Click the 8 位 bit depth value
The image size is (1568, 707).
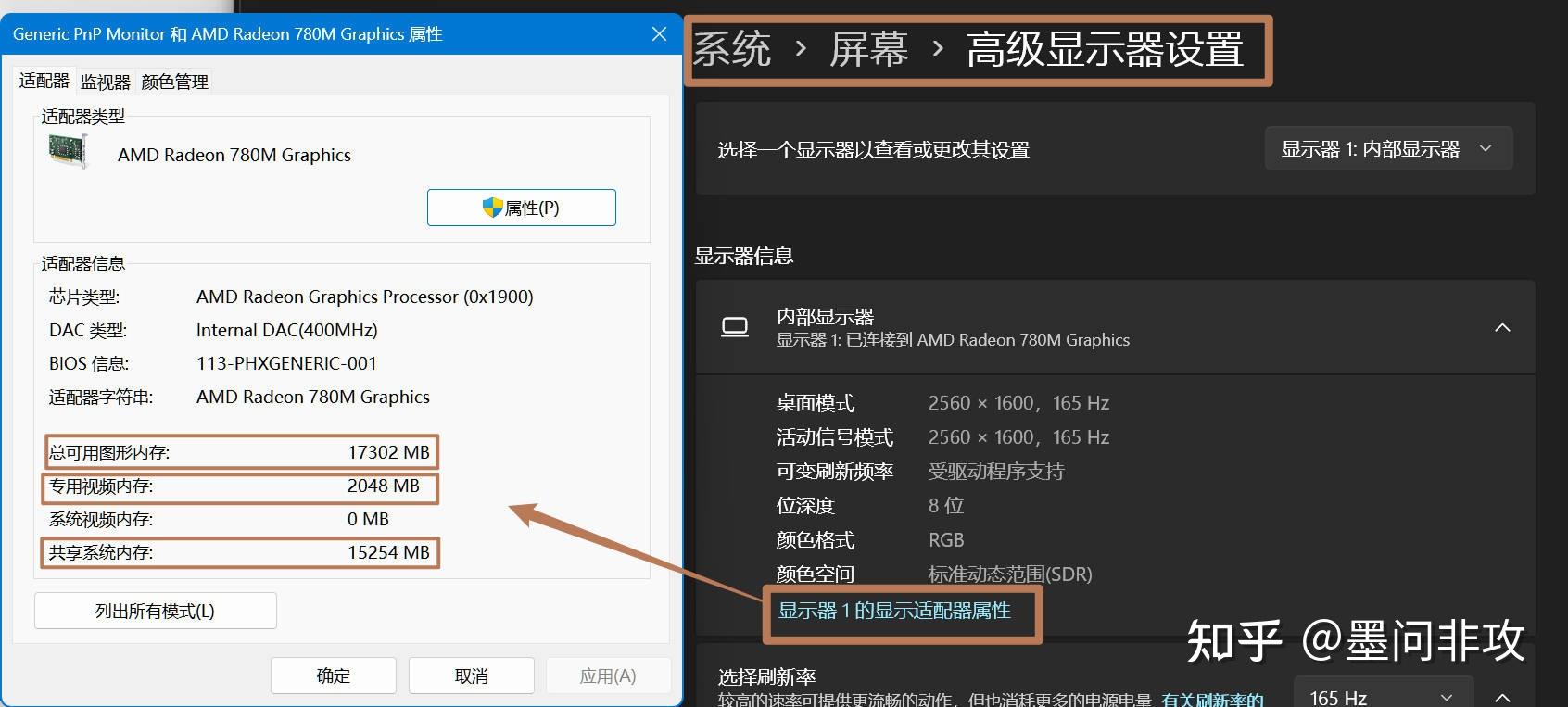click(x=946, y=506)
